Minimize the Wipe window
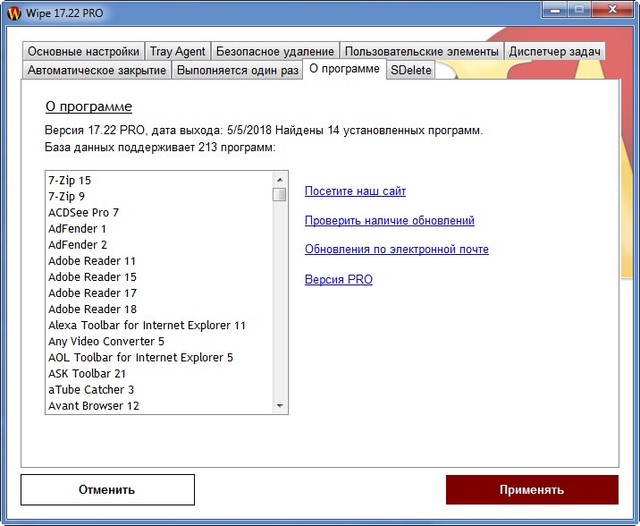The width and height of the screenshot is (640, 526). (x=555, y=9)
